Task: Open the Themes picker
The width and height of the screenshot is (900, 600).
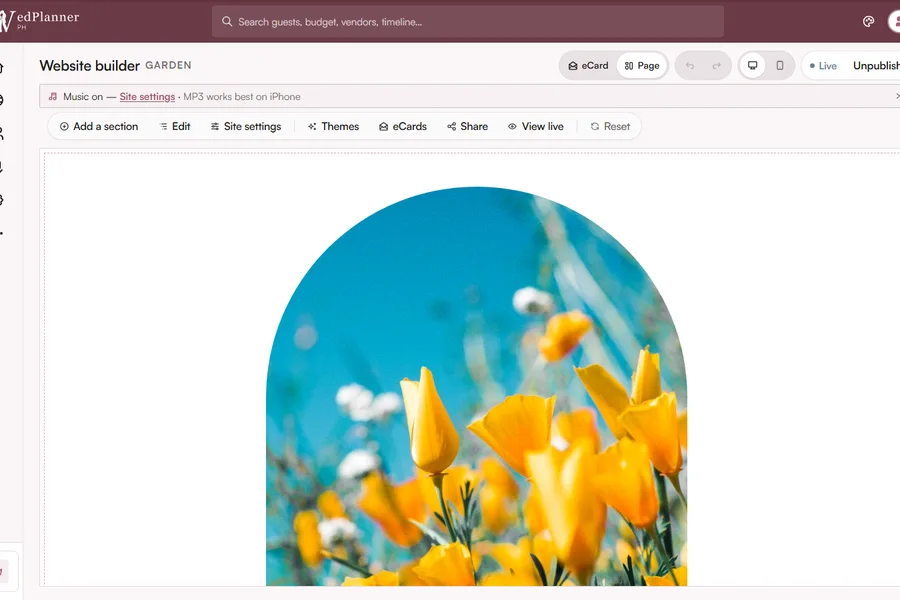Action: [333, 126]
